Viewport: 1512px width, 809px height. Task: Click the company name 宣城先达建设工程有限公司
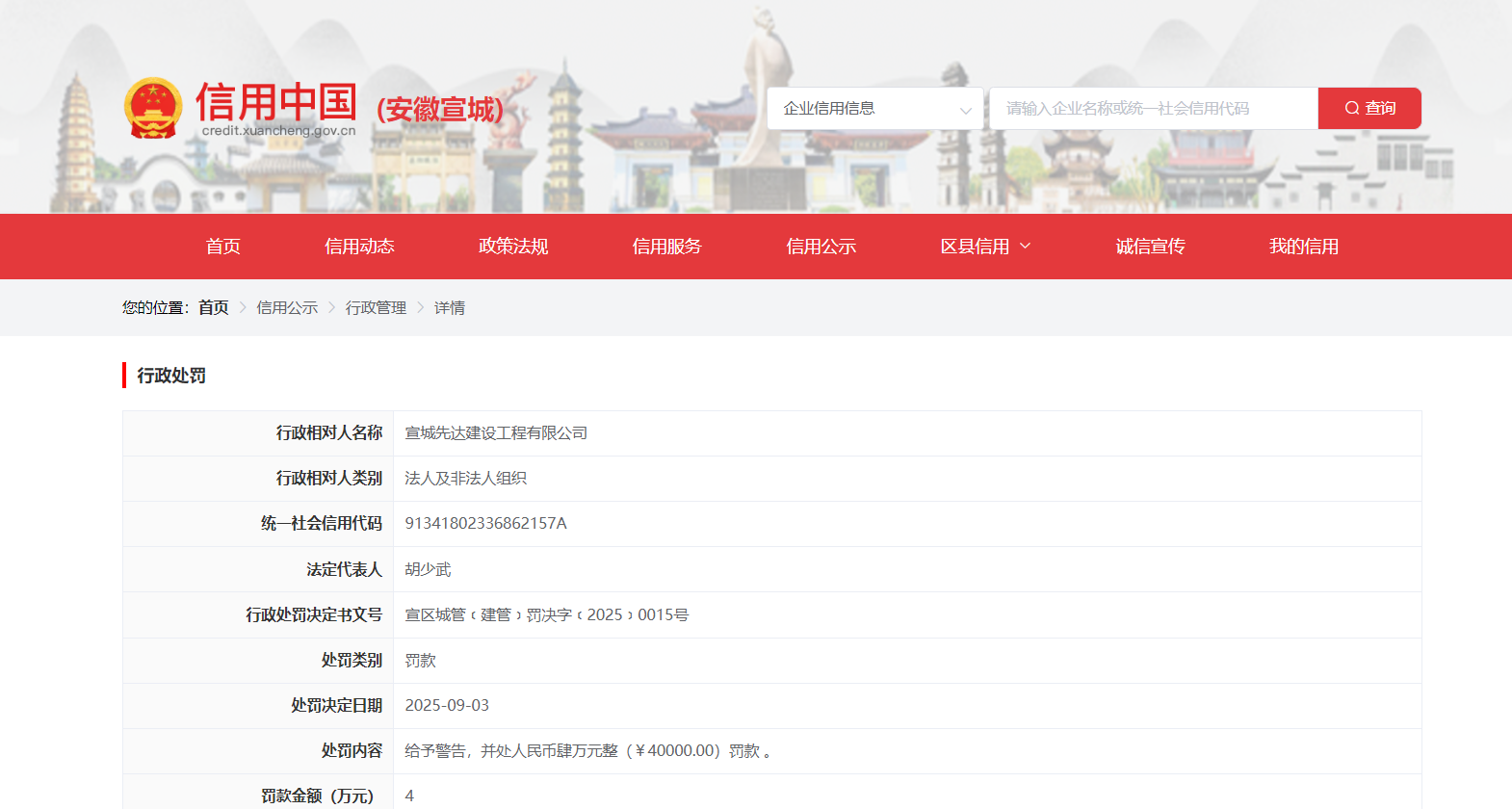click(x=496, y=433)
